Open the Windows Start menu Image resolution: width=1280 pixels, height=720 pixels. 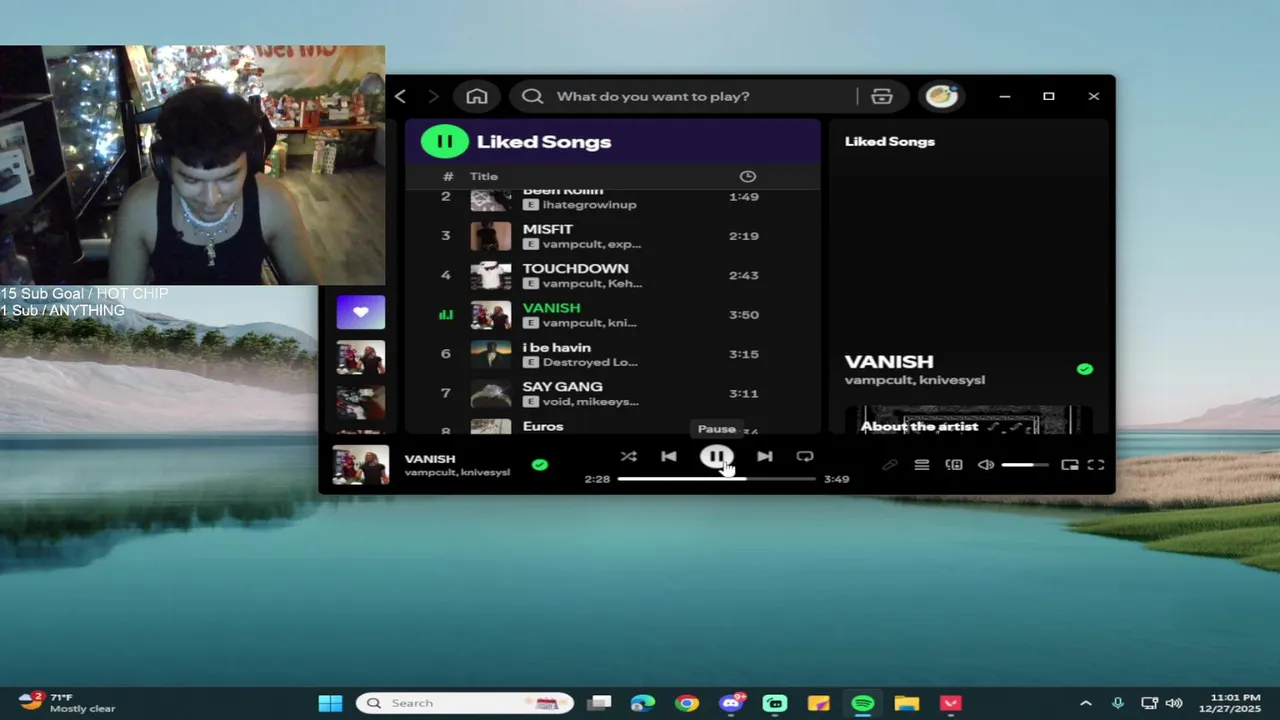point(330,703)
